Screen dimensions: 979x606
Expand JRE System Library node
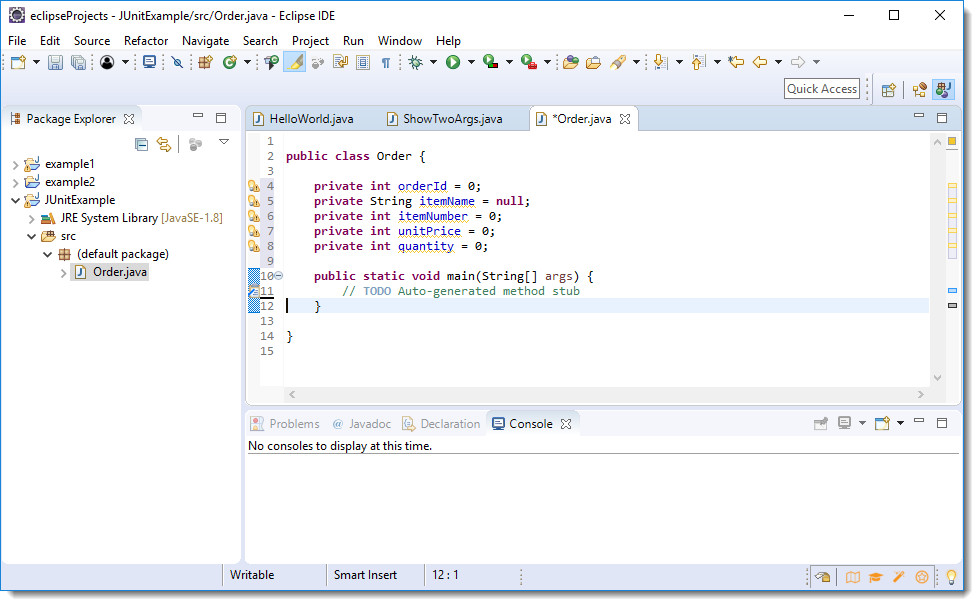pyautogui.click(x=31, y=219)
